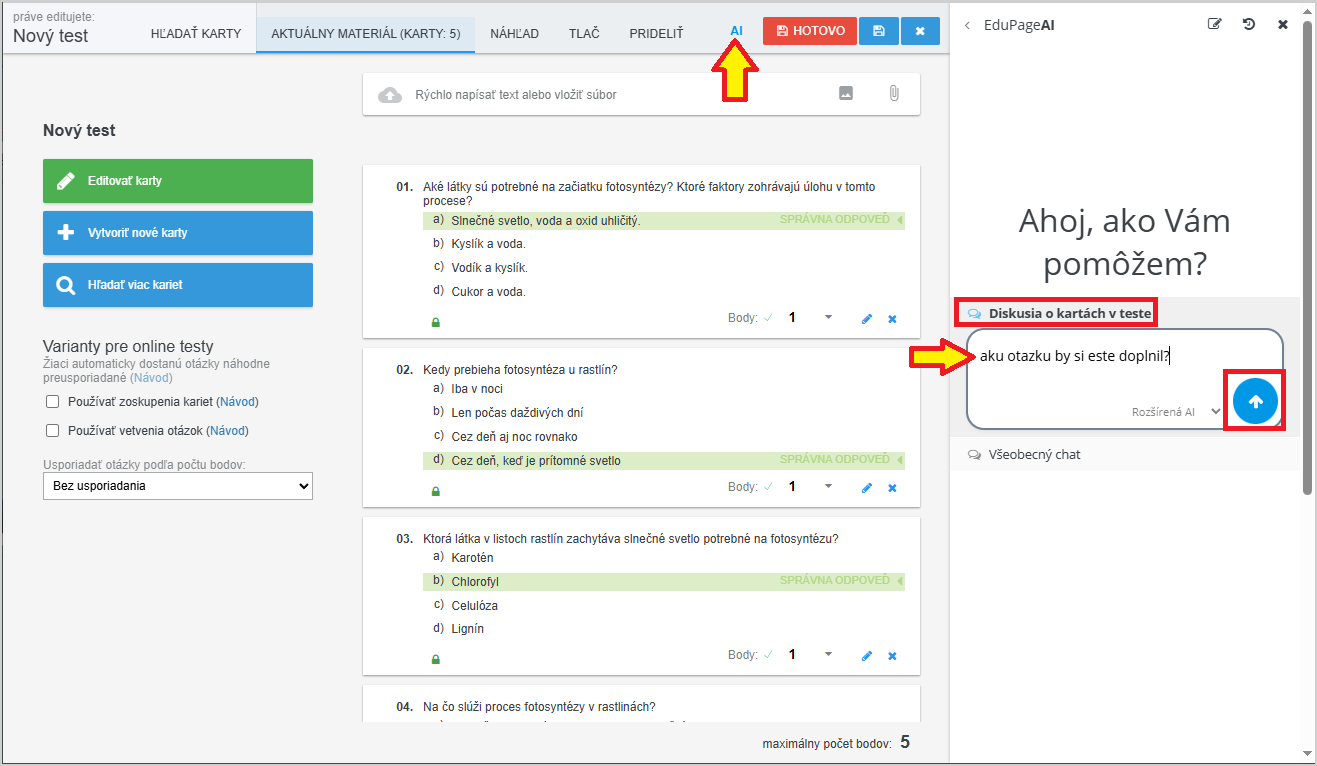Remove question 02 with the x icon
This screenshot has width=1317, height=766.
(x=892, y=488)
